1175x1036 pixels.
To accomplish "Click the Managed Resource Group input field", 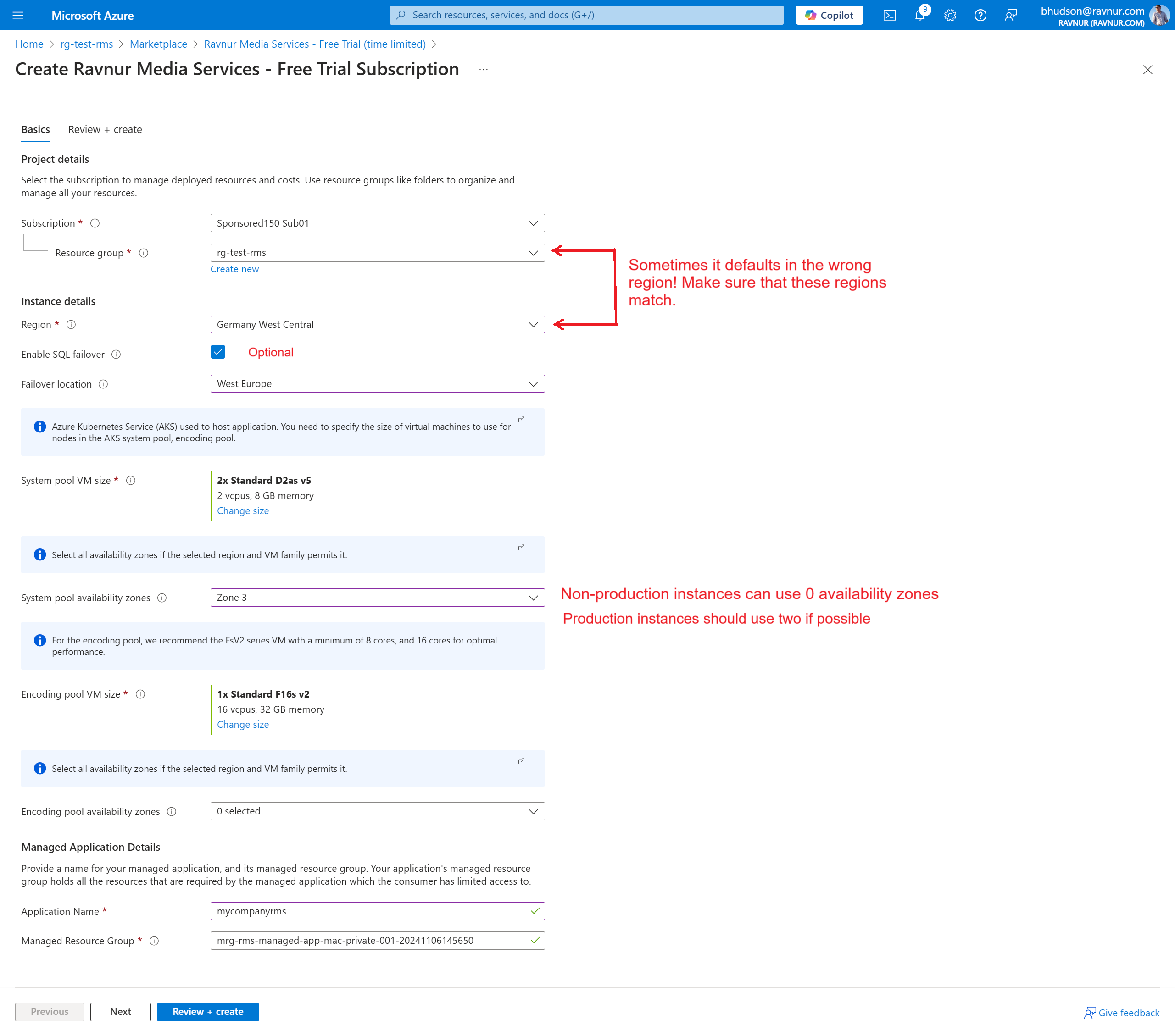I will pyautogui.click(x=377, y=941).
